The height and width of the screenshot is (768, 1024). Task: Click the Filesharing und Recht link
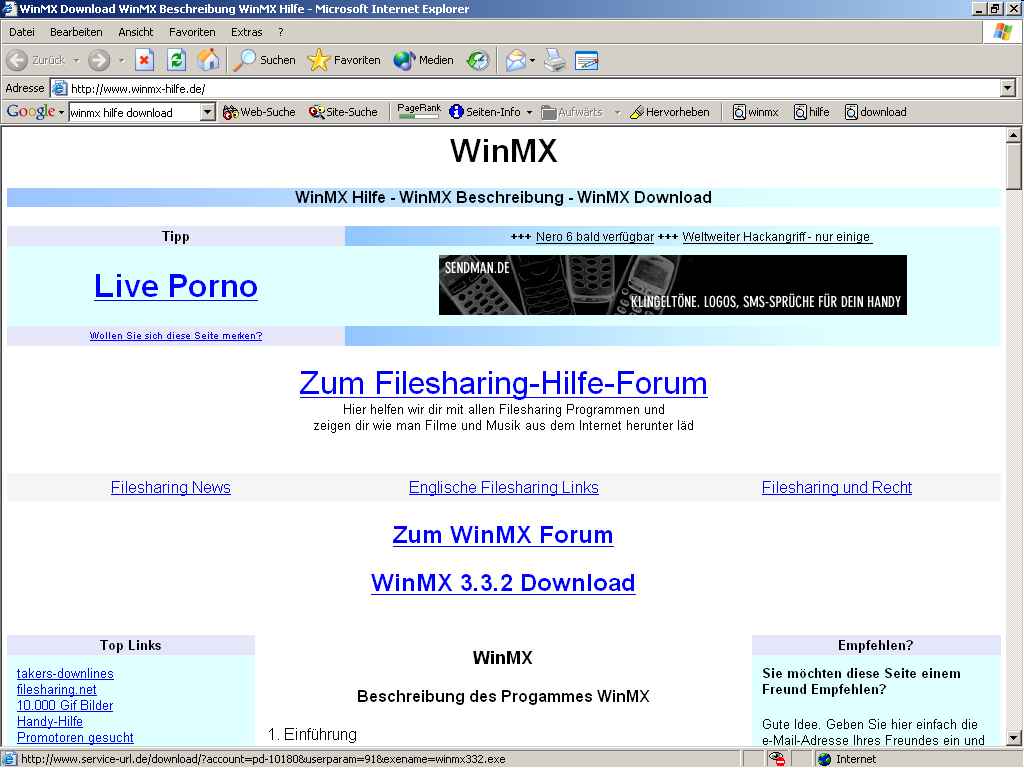pos(836,488)
